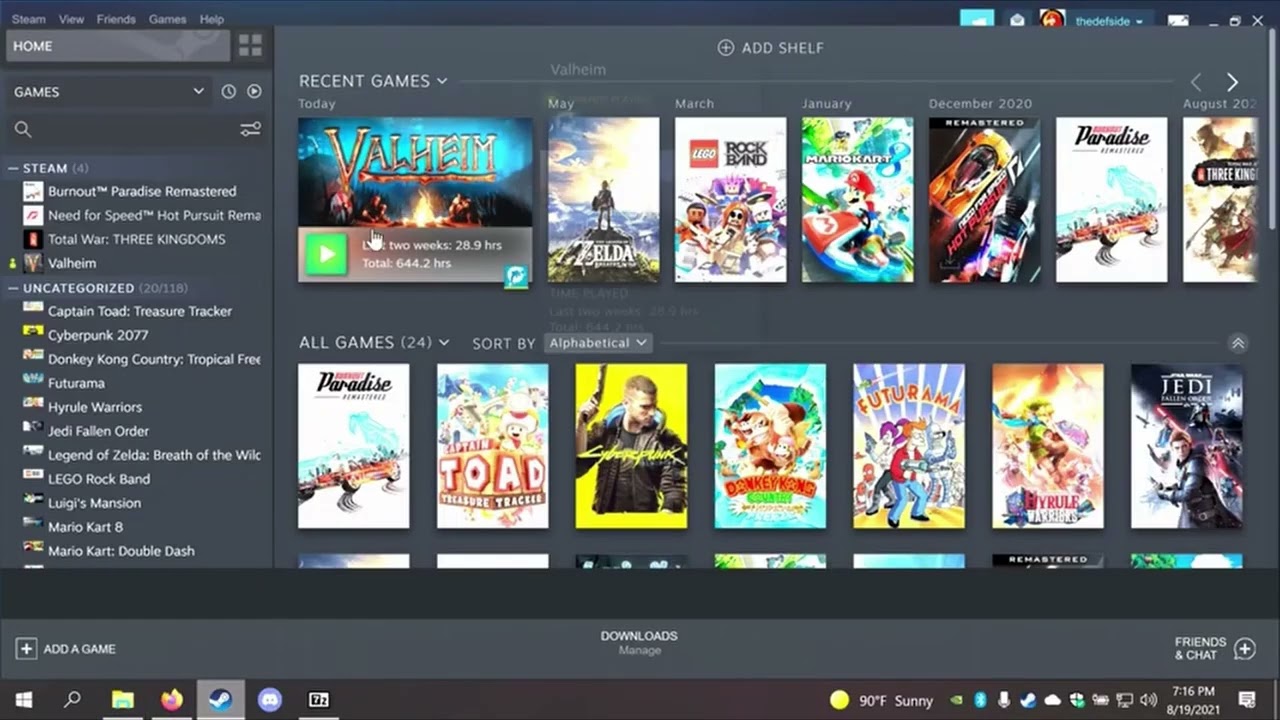This screenshot has width=1280, height=720.
Task: Go to the HOME library button
Action: coord(118,46)
